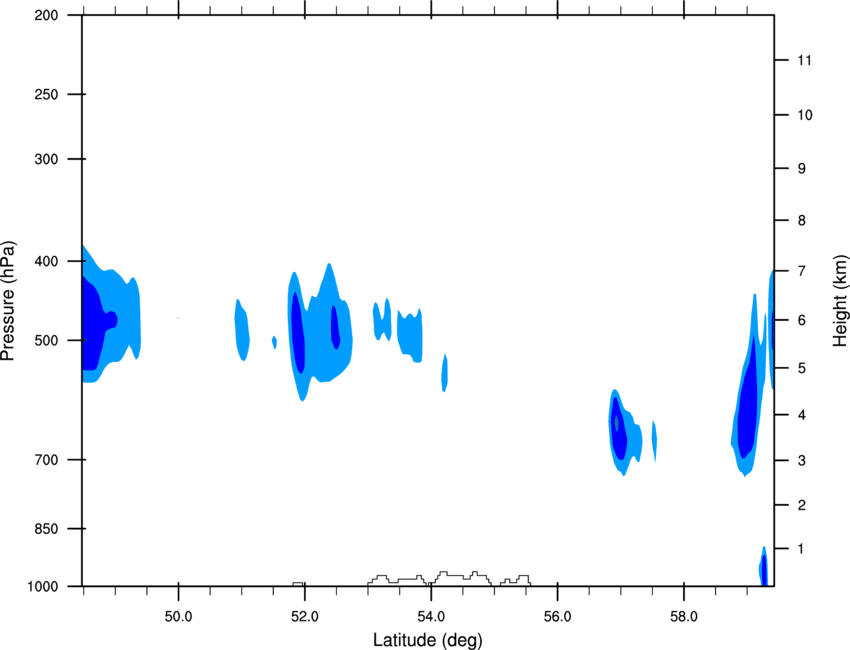This screenshot has height=650, width=850.
Task: Click the 6 km height label
Action: click(801, 320)
